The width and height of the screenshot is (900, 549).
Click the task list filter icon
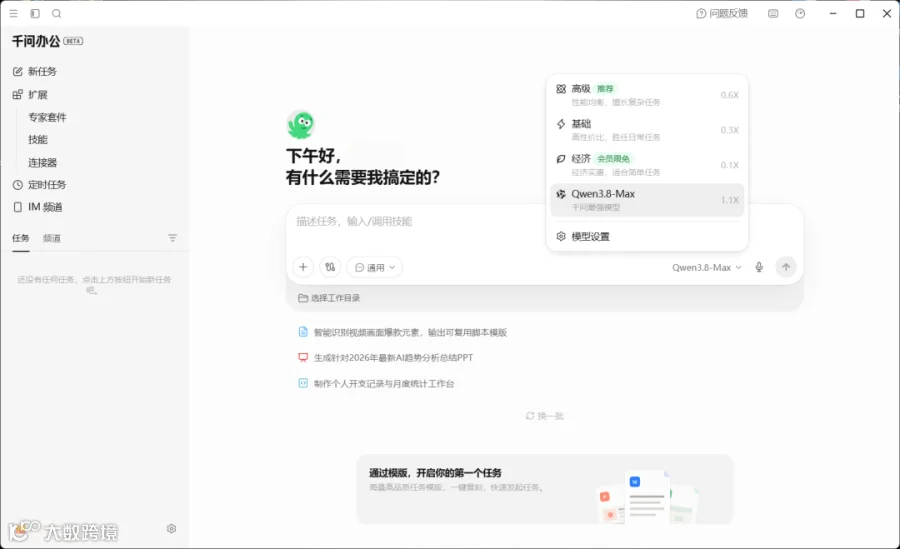click(x=172, y=238)
